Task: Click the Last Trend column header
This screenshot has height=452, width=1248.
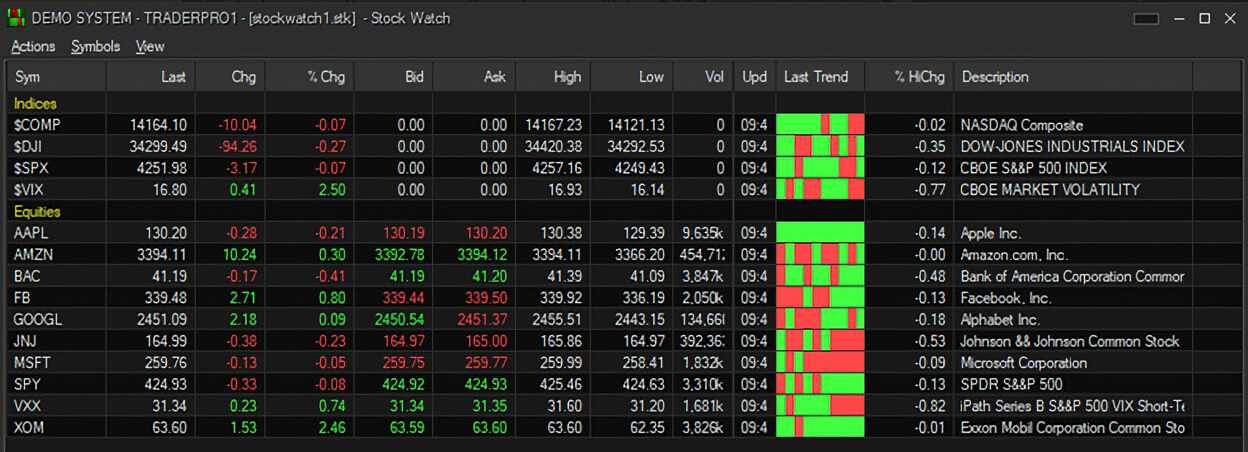Action: [821, 77]
